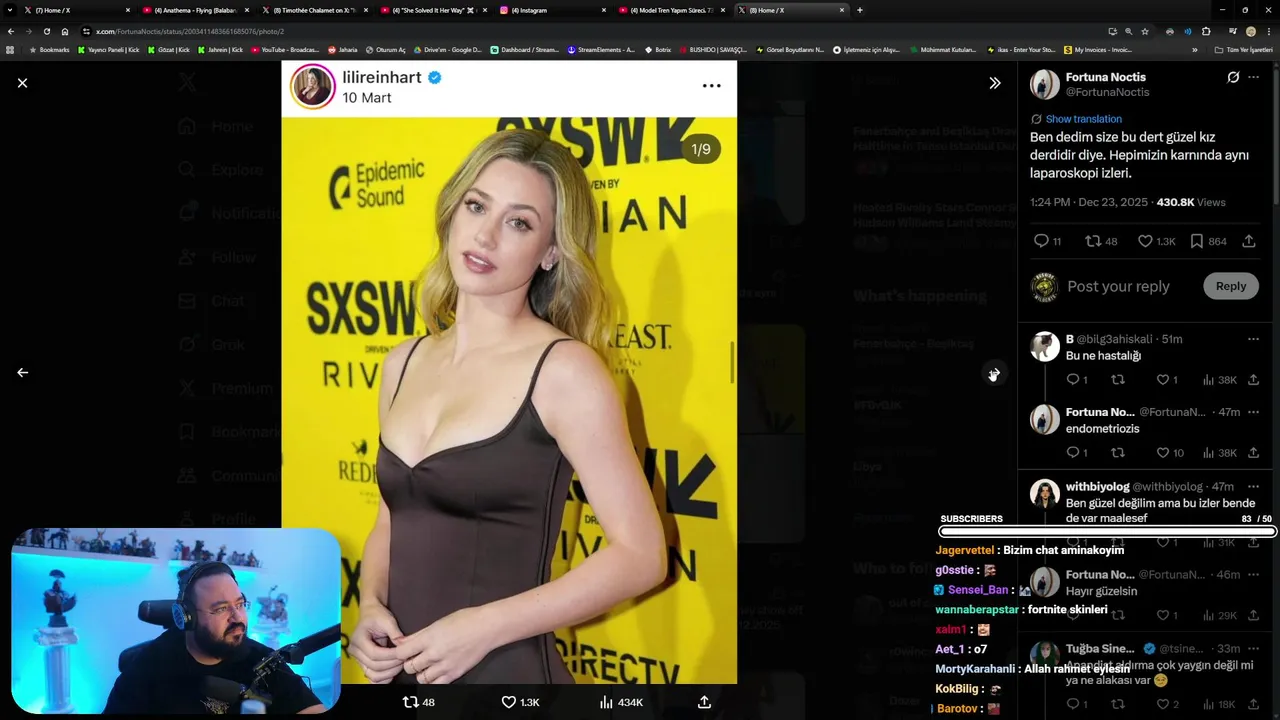Viewport: 1280px width, 720px height.
Task: Open the three-dot menu on Instagram post image
Action: [711, 86]
